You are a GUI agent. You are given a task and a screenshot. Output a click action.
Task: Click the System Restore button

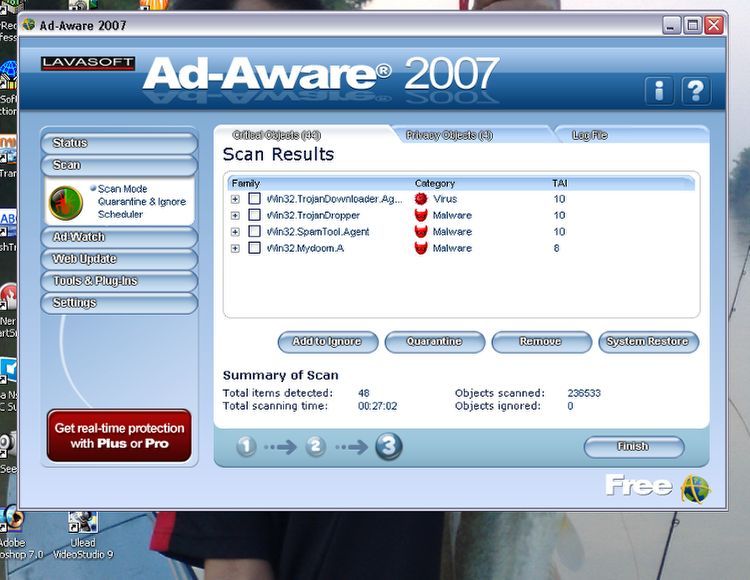coord(648,342)
